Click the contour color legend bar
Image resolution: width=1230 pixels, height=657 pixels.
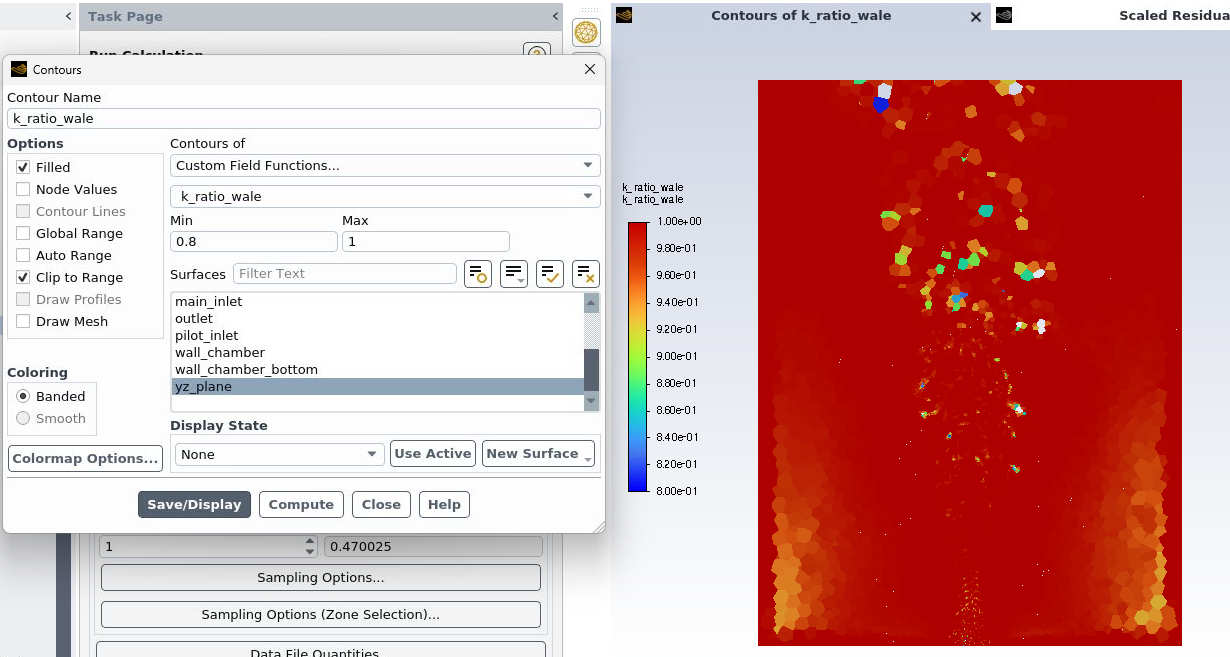(x=637, y=356)
